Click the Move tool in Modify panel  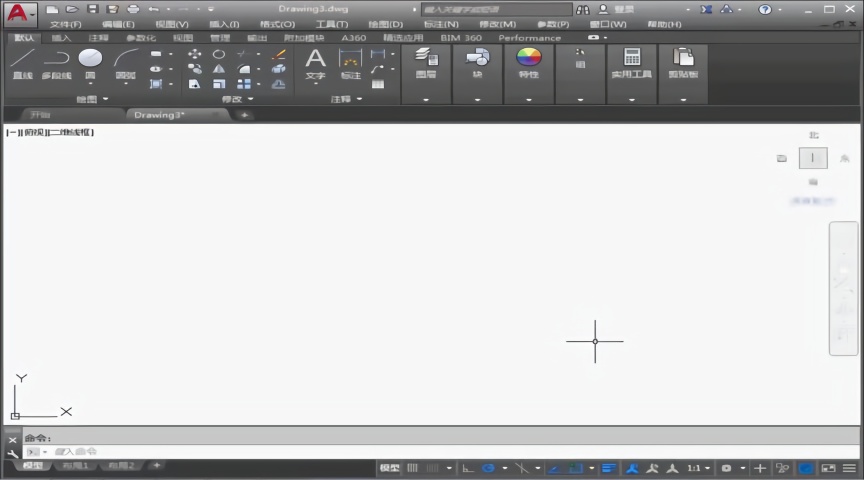pos(195,54)
